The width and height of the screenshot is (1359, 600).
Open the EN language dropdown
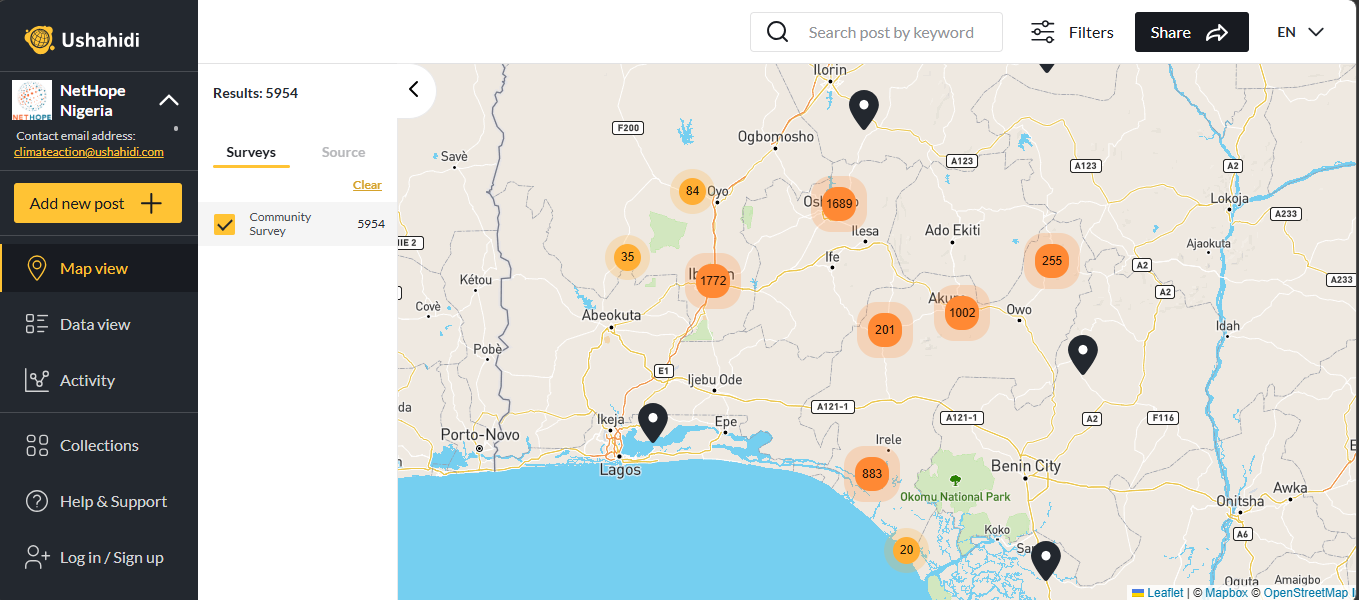click(1300, 32)
